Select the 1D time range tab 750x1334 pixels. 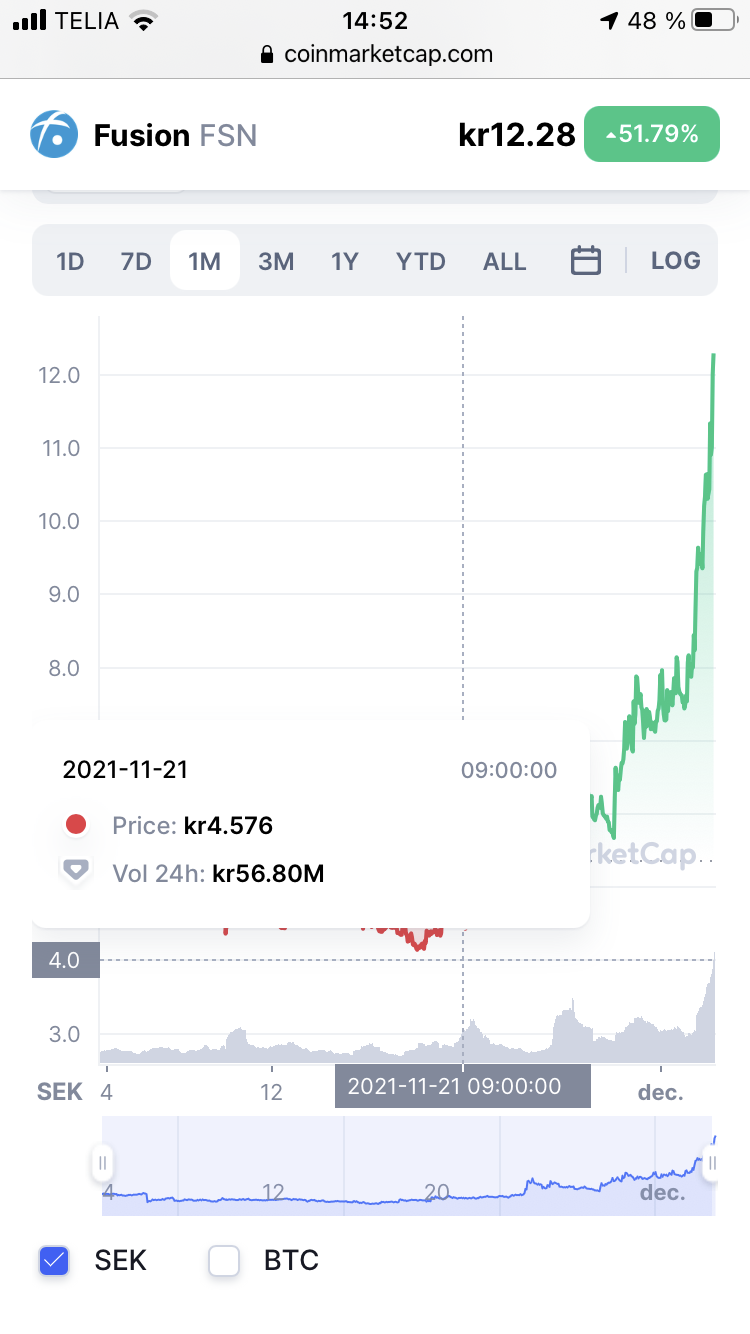[70, 261]
